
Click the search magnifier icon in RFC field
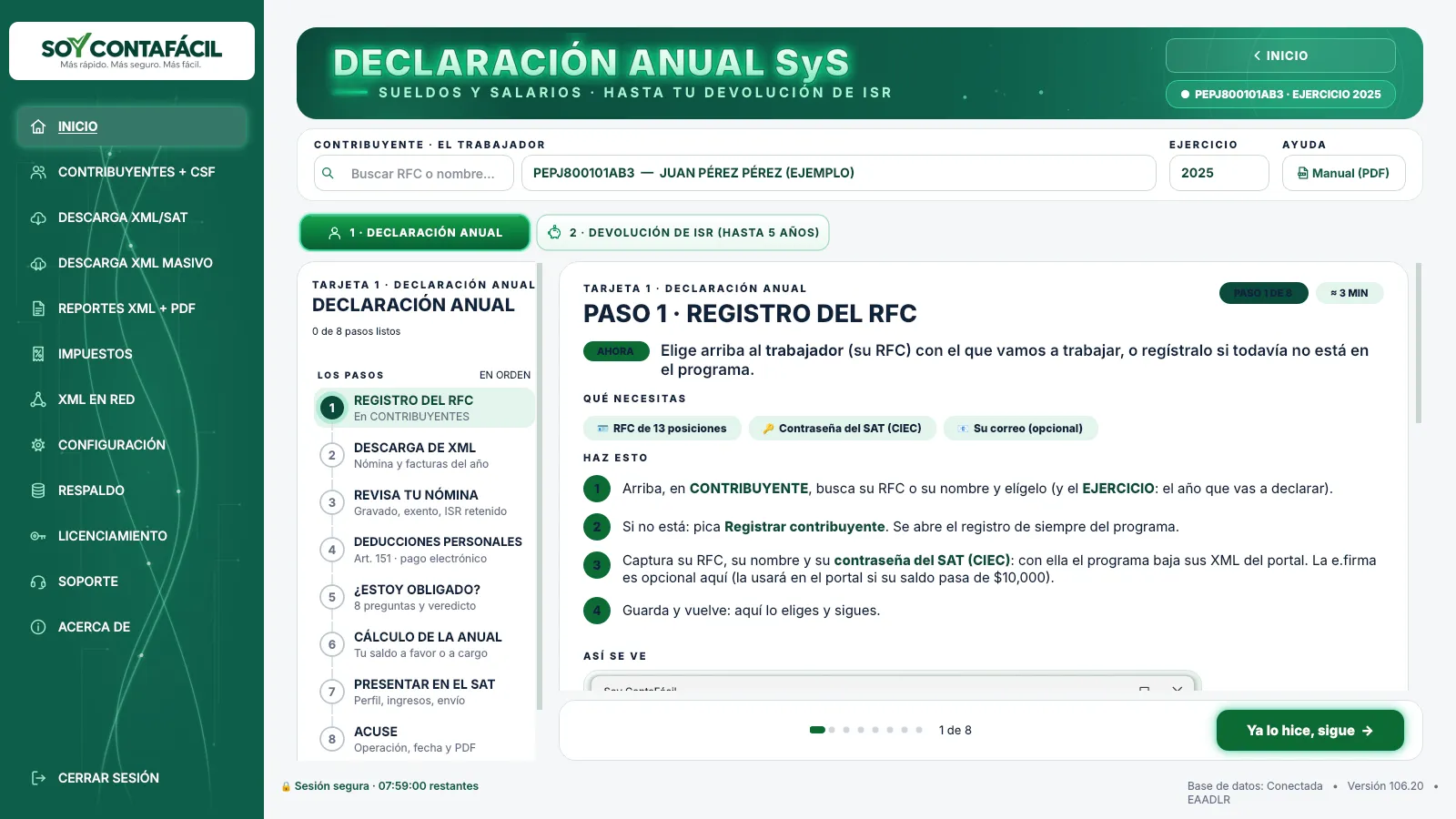(328, 173)
